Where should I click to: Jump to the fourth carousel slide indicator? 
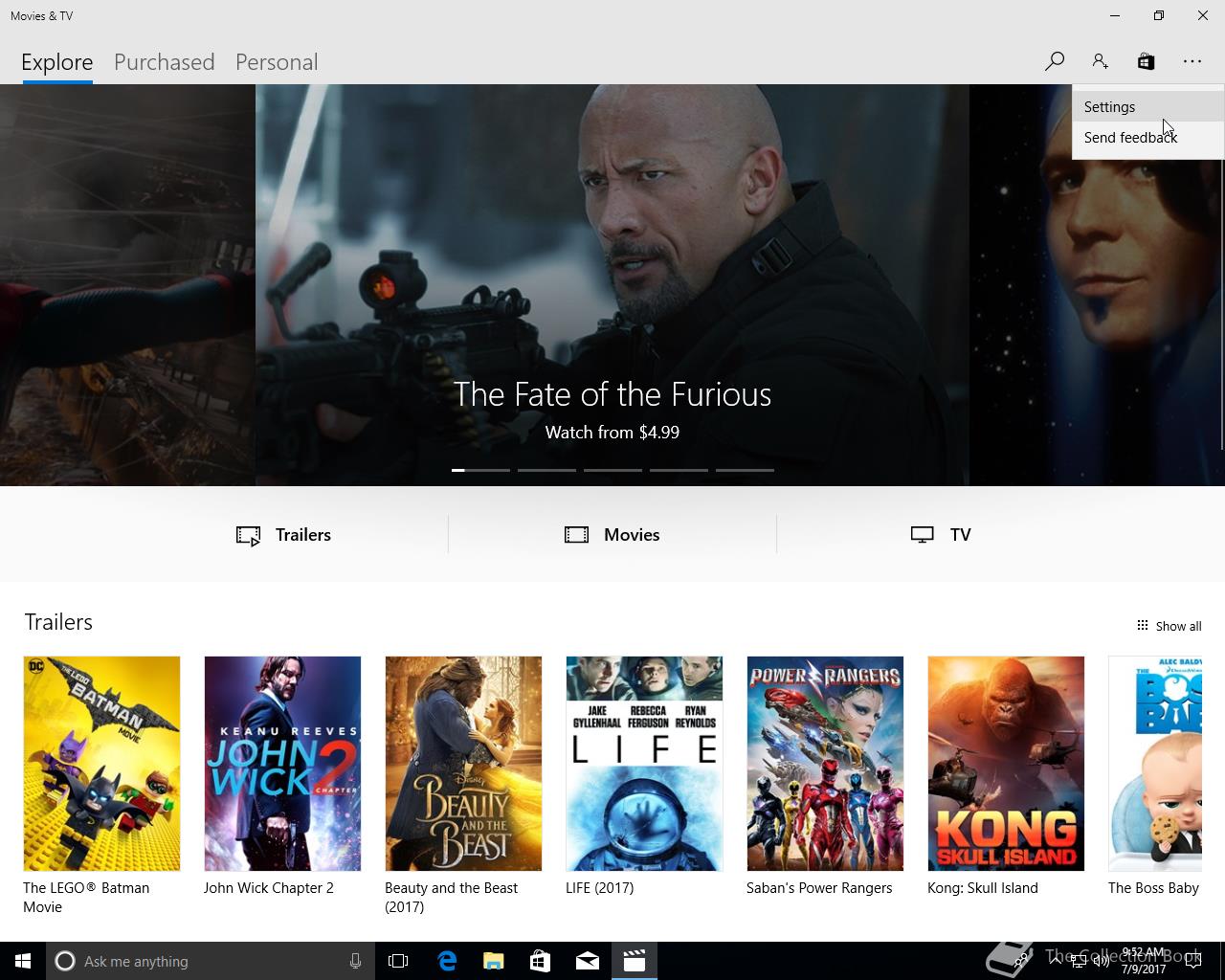click(679, 470)
